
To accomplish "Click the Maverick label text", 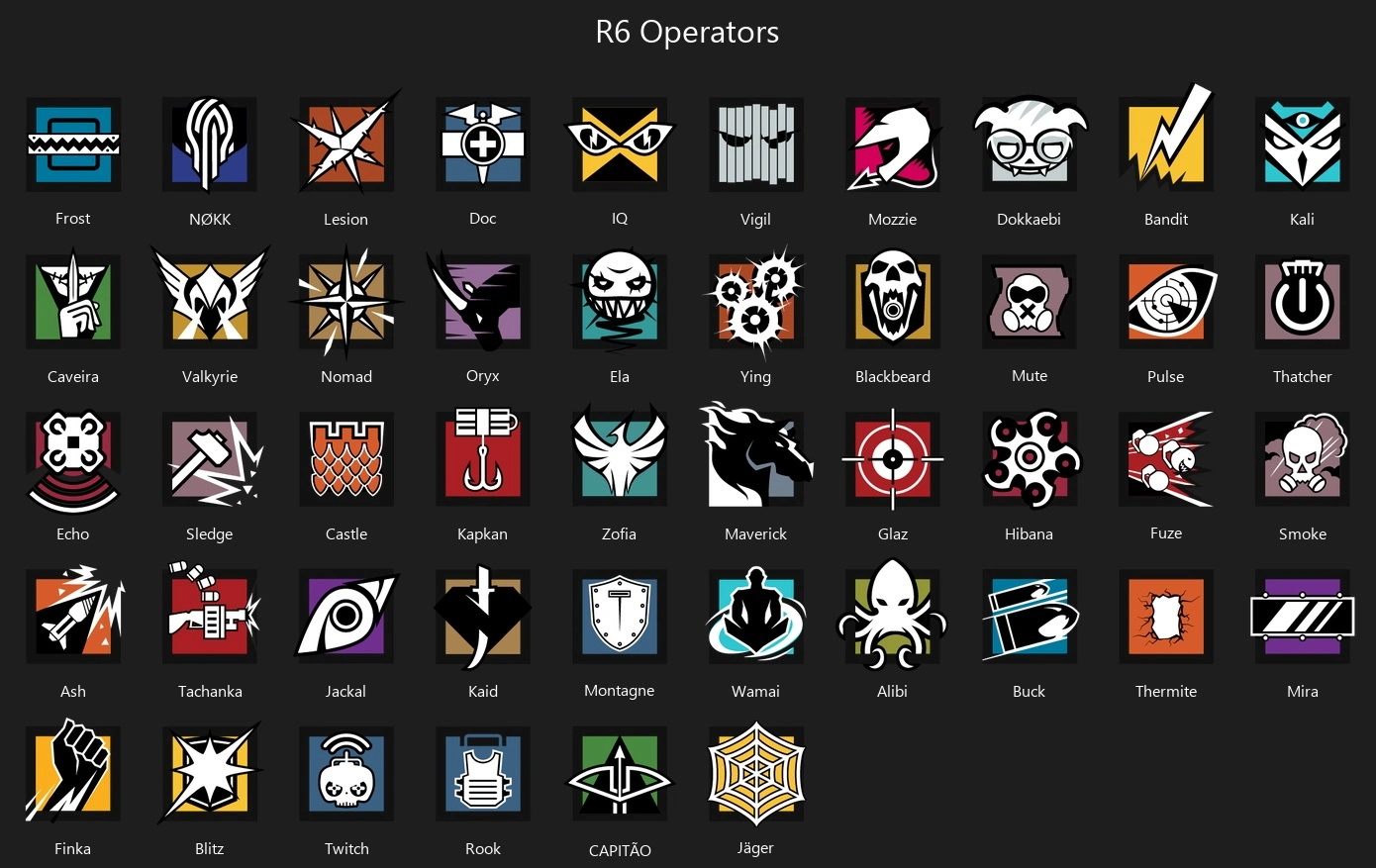I will click(756, 534).
